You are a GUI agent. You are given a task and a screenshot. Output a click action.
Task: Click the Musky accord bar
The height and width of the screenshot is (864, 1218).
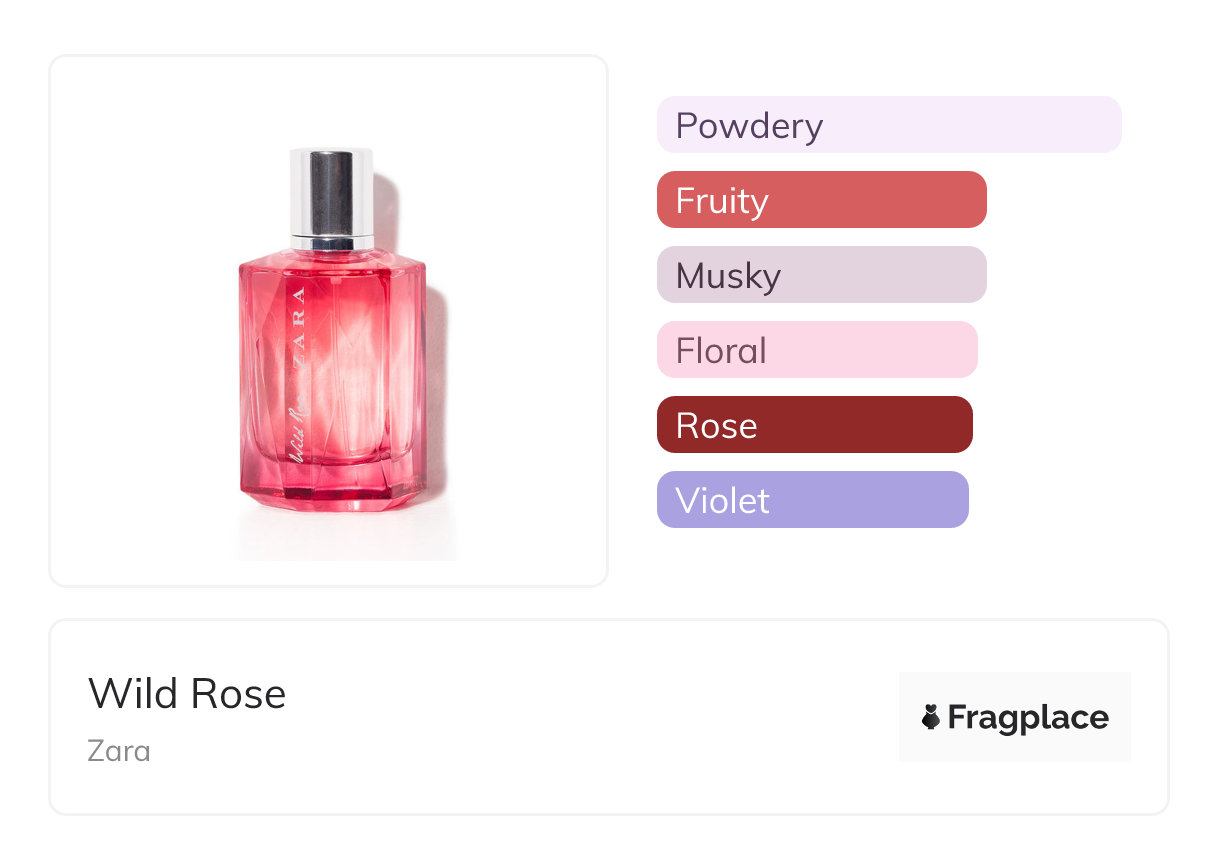point(821,275)
